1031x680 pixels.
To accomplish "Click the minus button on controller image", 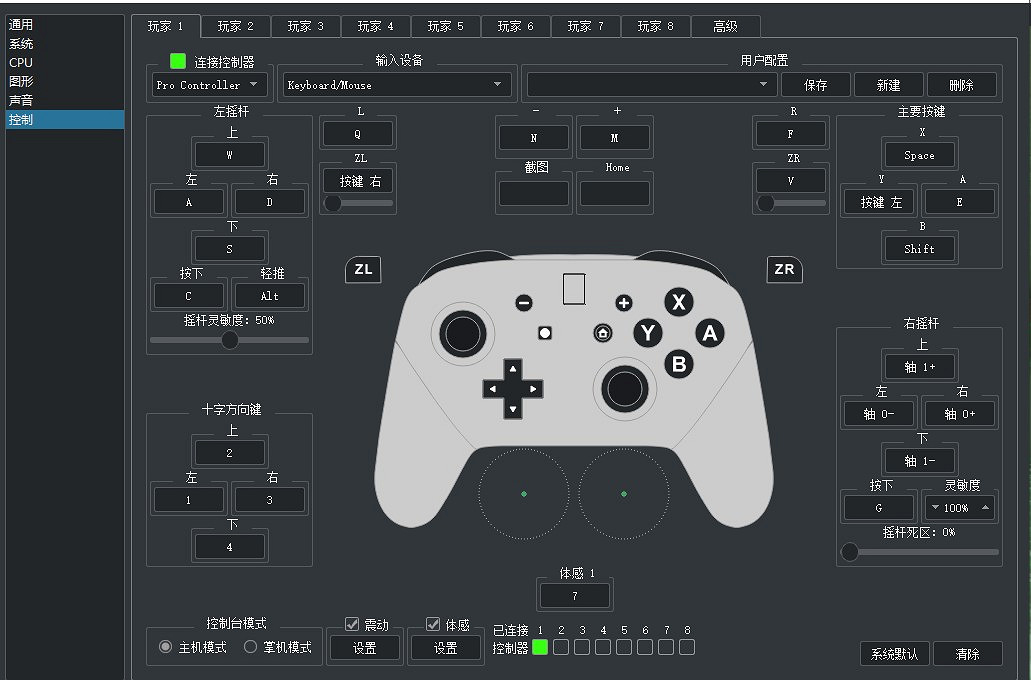I will [524, 303].
